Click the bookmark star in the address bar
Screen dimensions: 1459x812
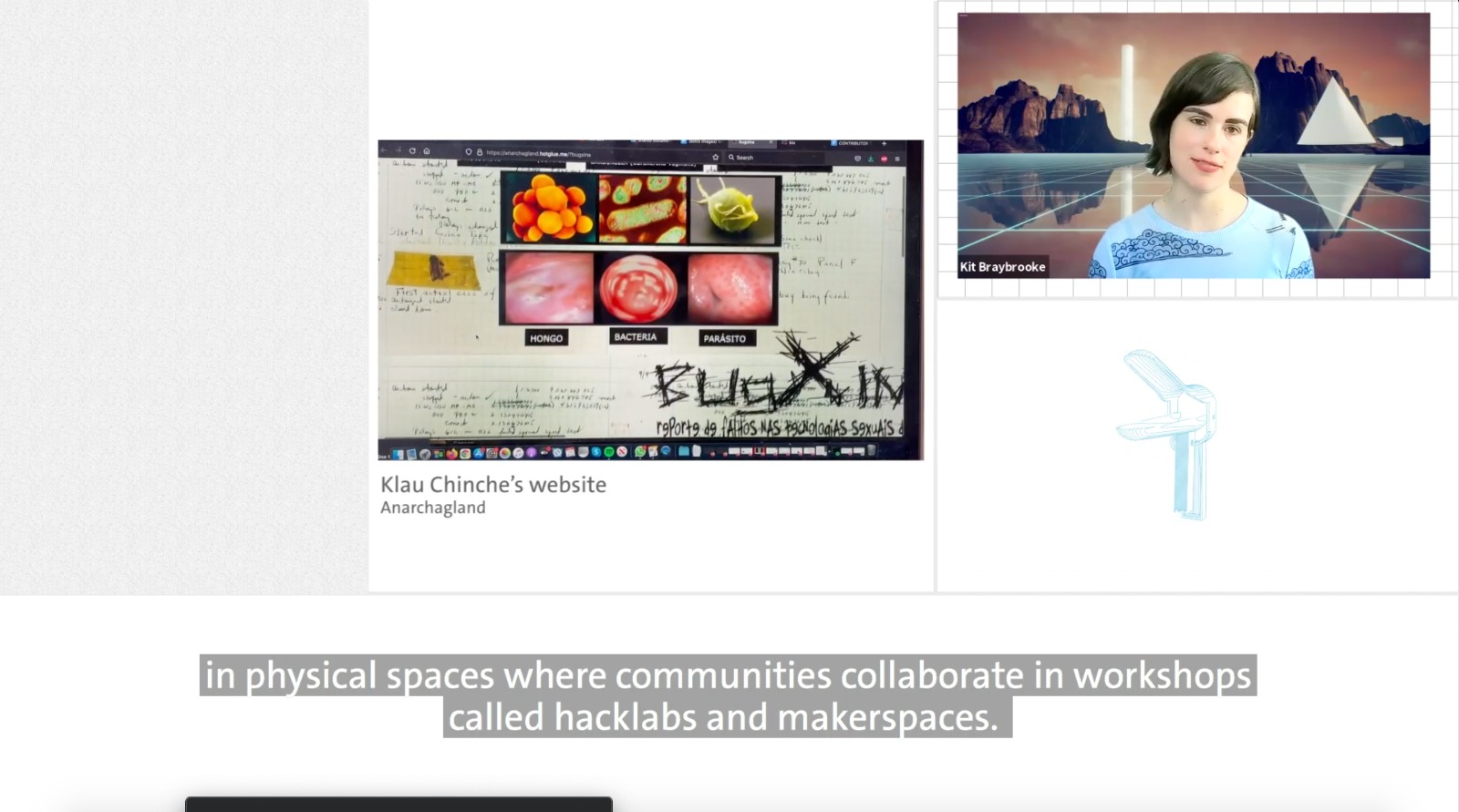(x=716, y=157)
